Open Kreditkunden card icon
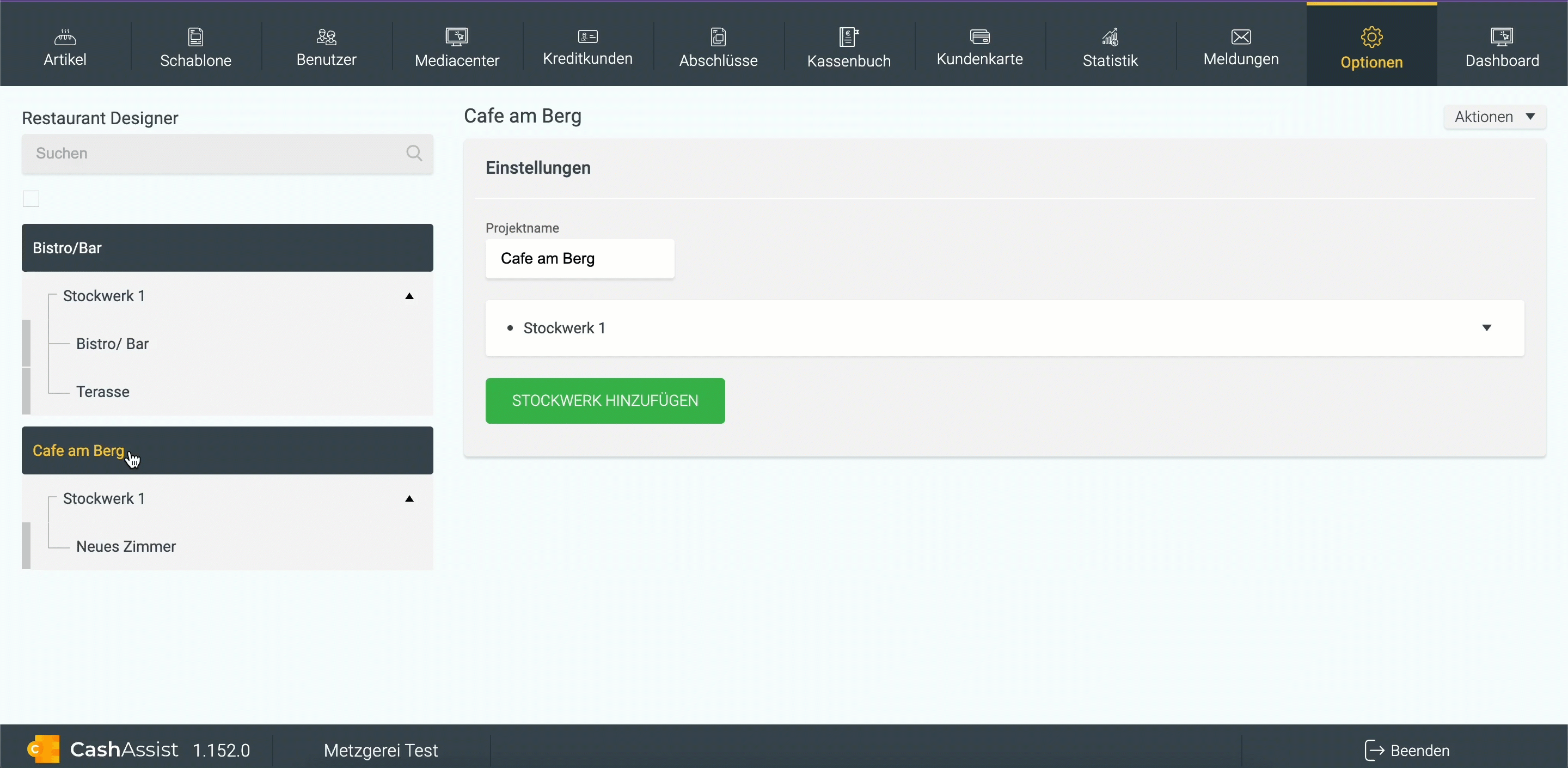 pos(587,37)
